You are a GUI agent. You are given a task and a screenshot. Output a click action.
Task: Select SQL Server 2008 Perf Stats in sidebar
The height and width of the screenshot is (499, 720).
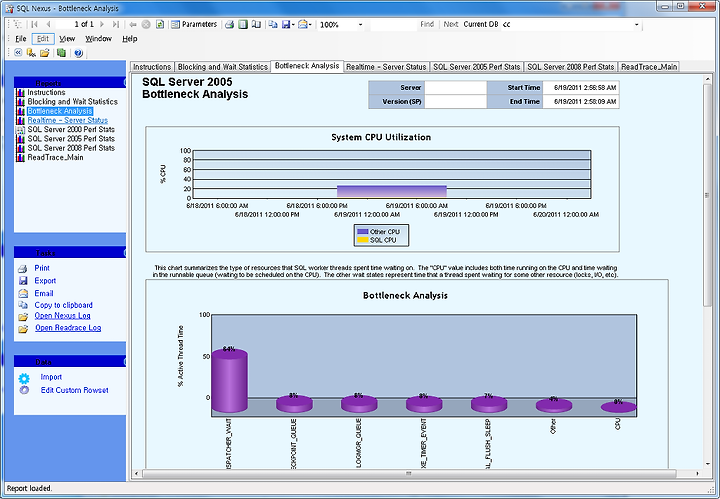[71, 148]
